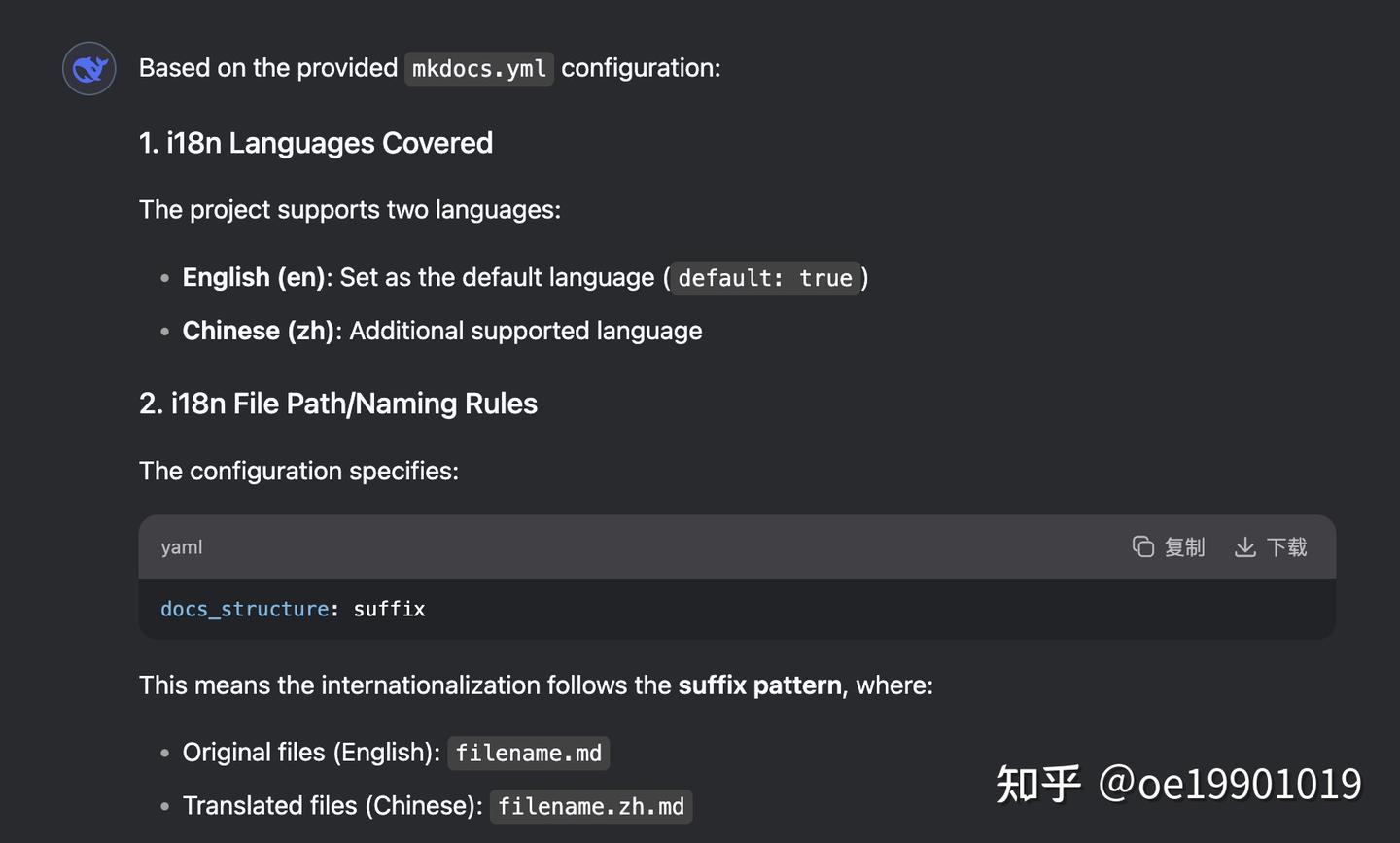Click the bold suffix pattern text
1400x843 pixels.
[760, 685]
